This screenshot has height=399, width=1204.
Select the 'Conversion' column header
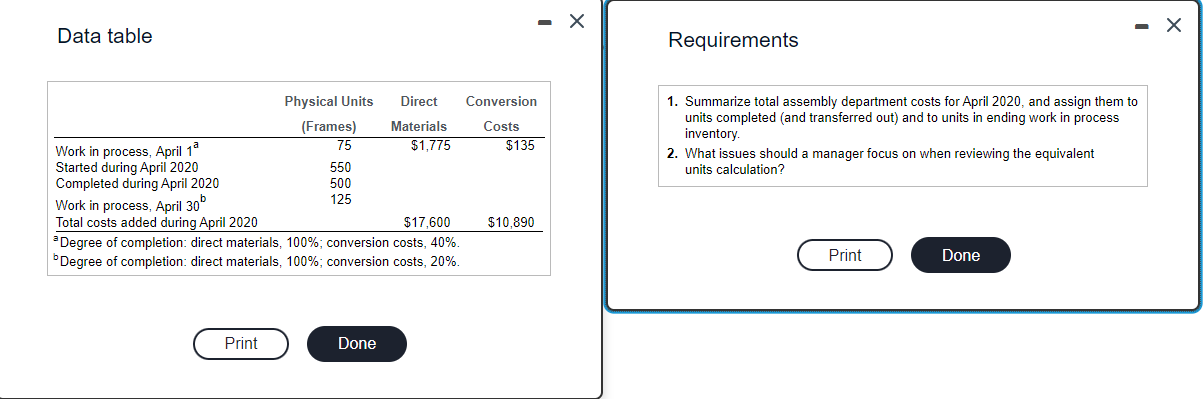[x=501, y=102]
